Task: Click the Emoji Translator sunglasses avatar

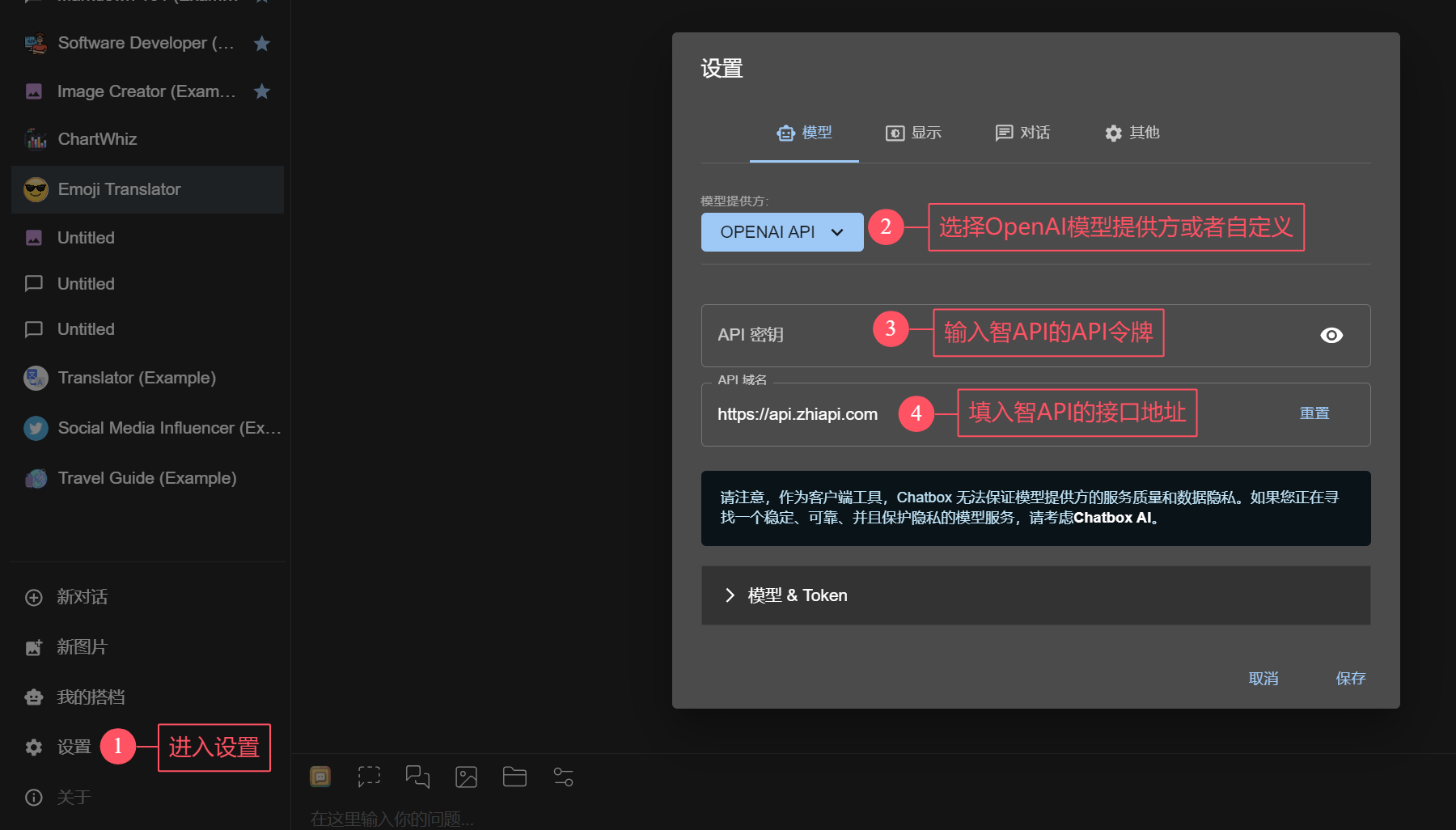Action: 36,189
